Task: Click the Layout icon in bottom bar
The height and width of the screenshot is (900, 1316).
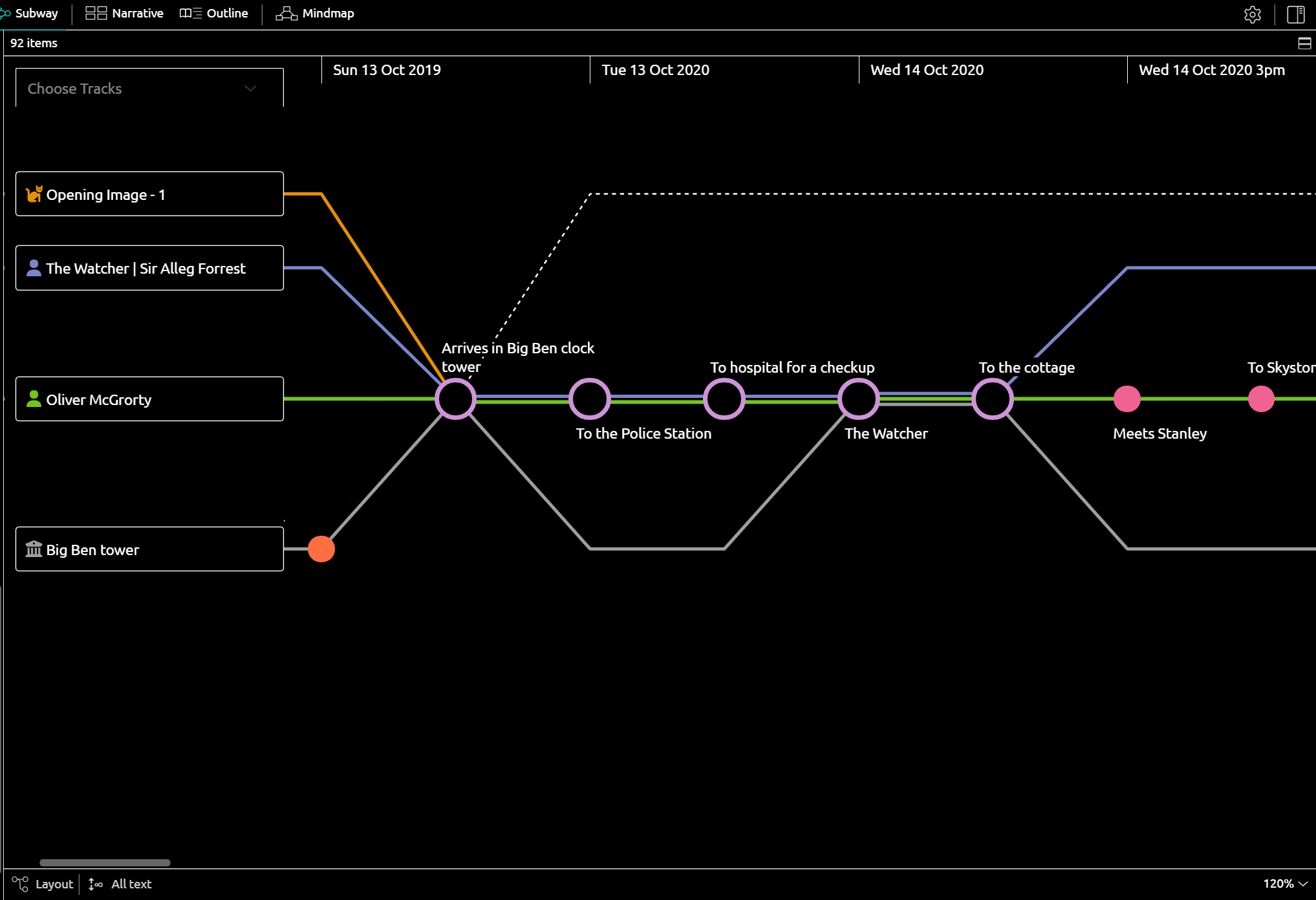Action: click(x=20, y=884)
